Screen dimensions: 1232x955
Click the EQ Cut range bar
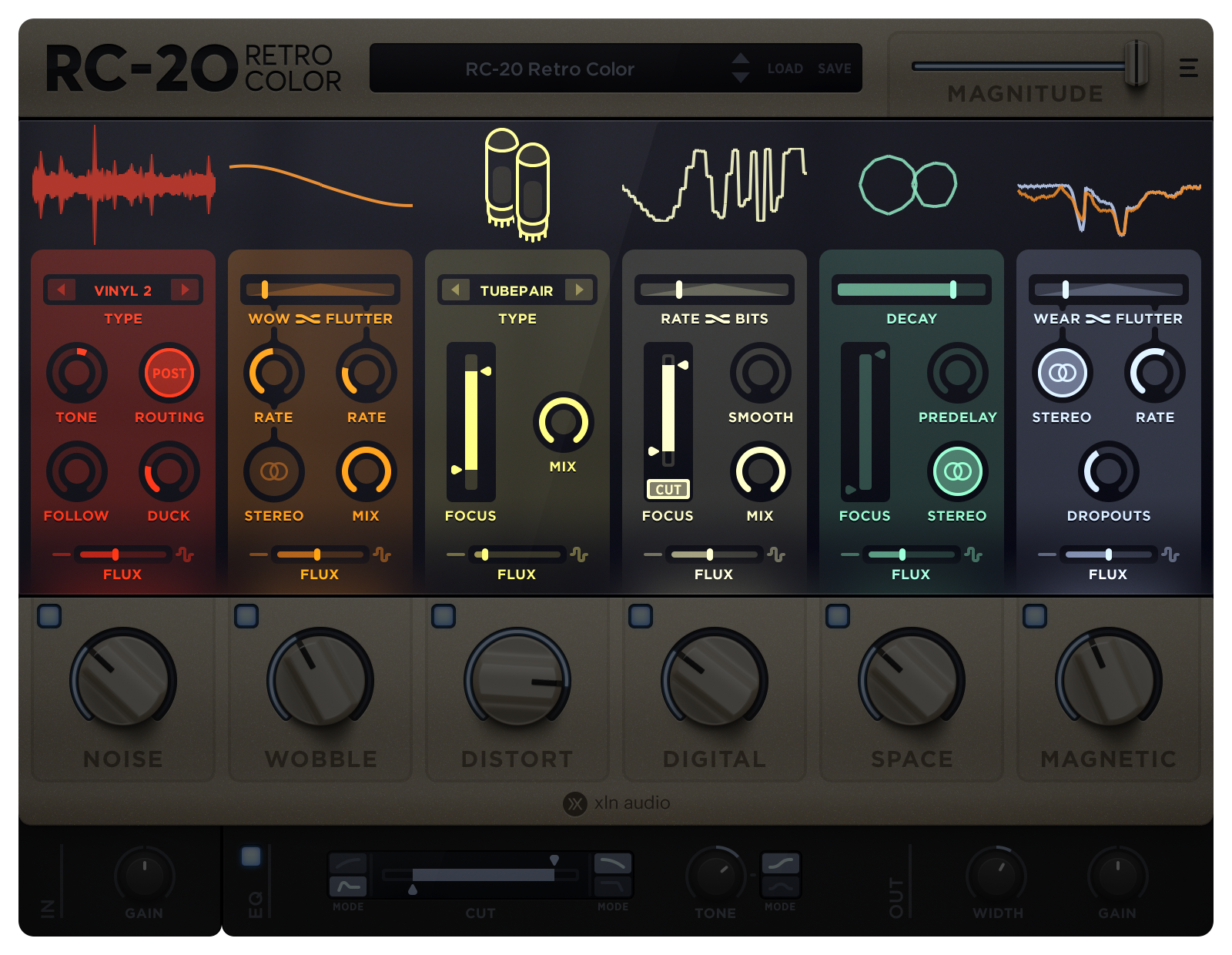coord(482,874)
